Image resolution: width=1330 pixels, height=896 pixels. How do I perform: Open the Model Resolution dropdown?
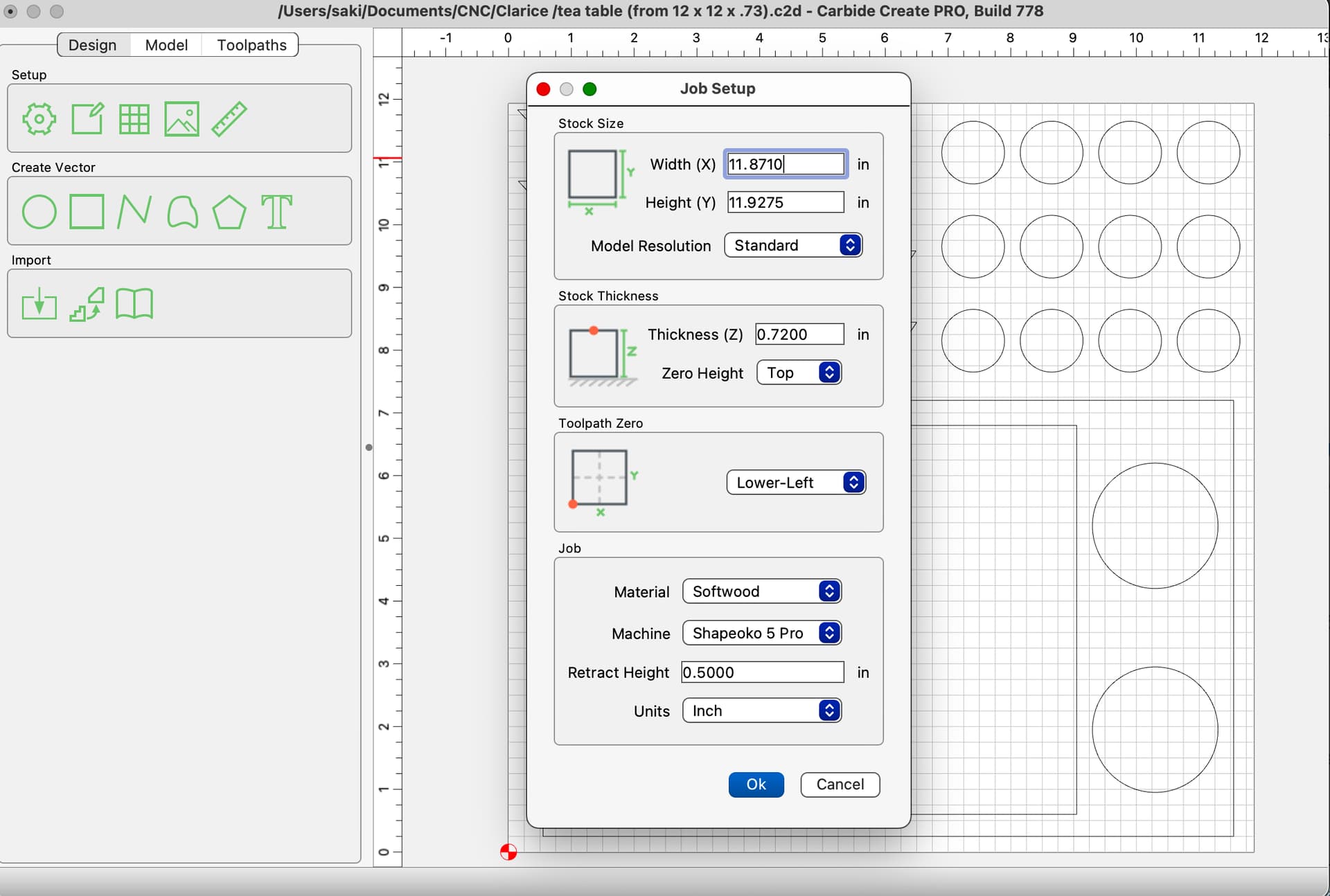793,245
